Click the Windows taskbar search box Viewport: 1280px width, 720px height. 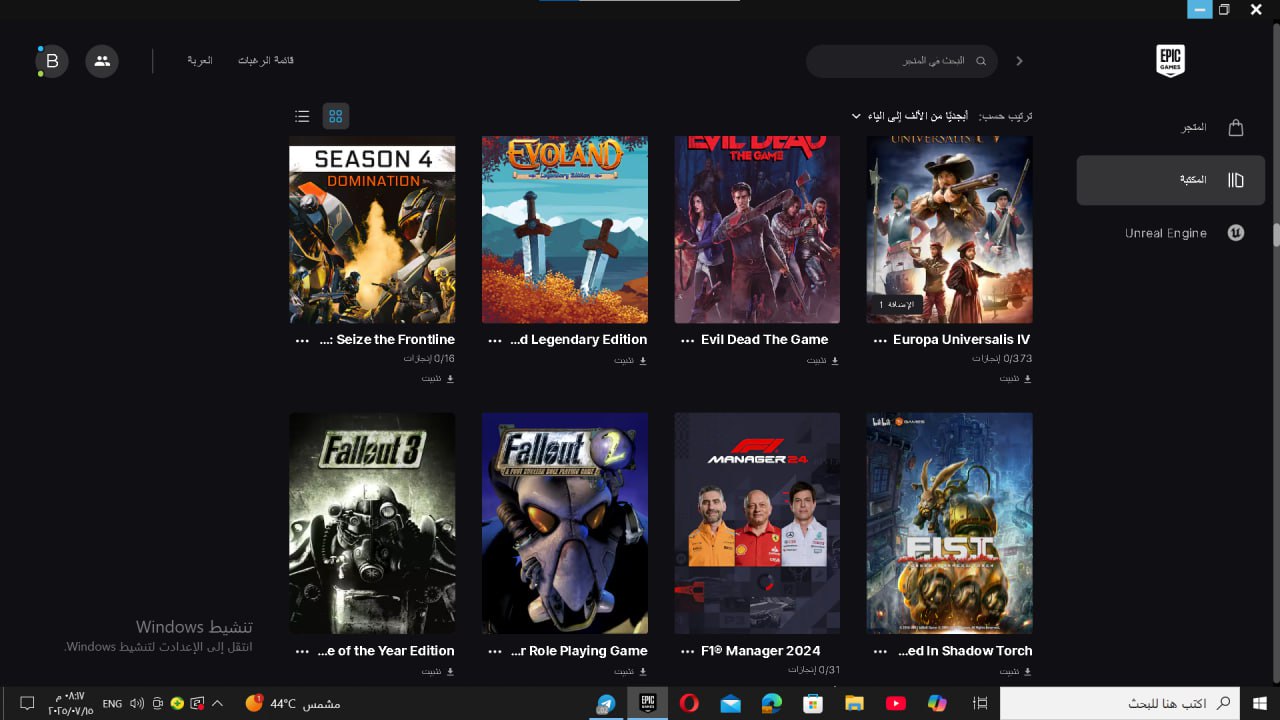coord(1120,703)
